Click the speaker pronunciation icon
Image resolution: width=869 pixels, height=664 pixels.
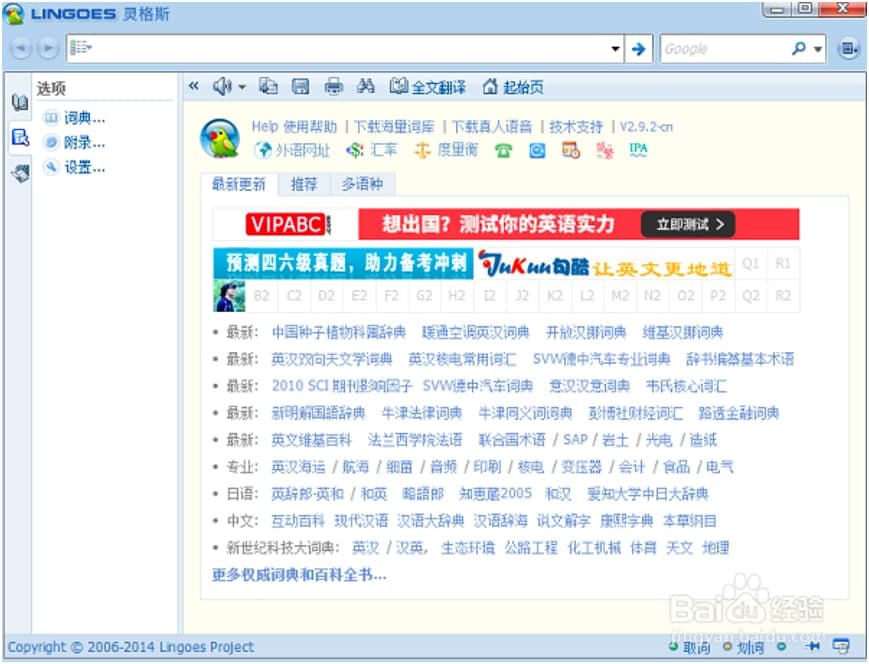click(x=223, y=87)
